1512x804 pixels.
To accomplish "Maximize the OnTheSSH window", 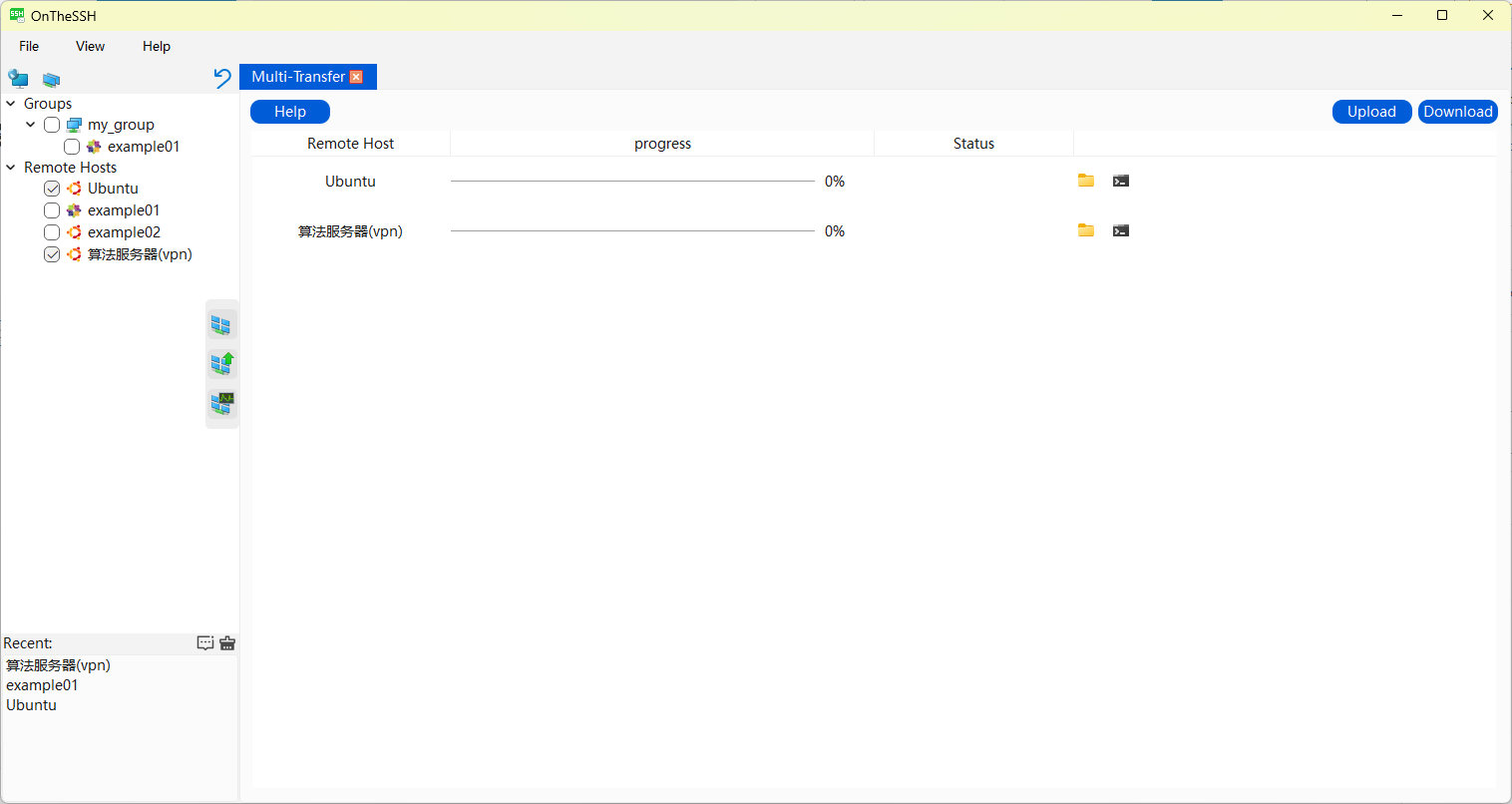I will [1442, 15].
